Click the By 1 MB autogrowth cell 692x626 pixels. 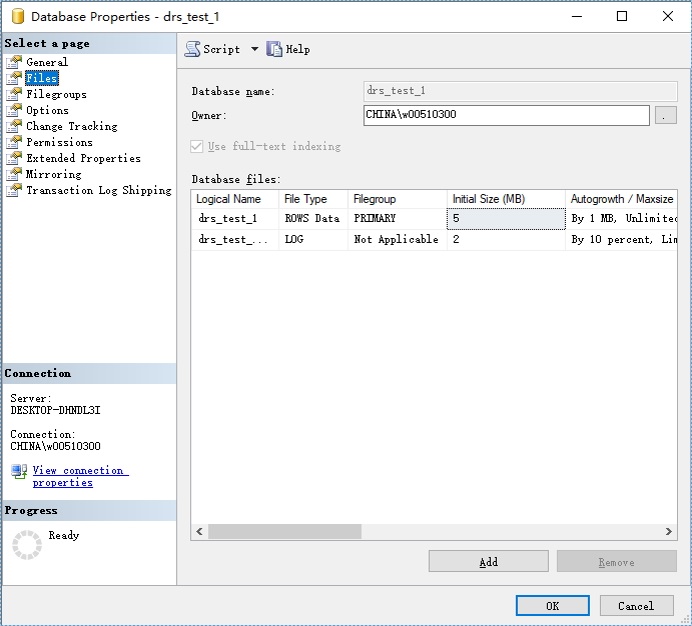[x=621, y=219]
